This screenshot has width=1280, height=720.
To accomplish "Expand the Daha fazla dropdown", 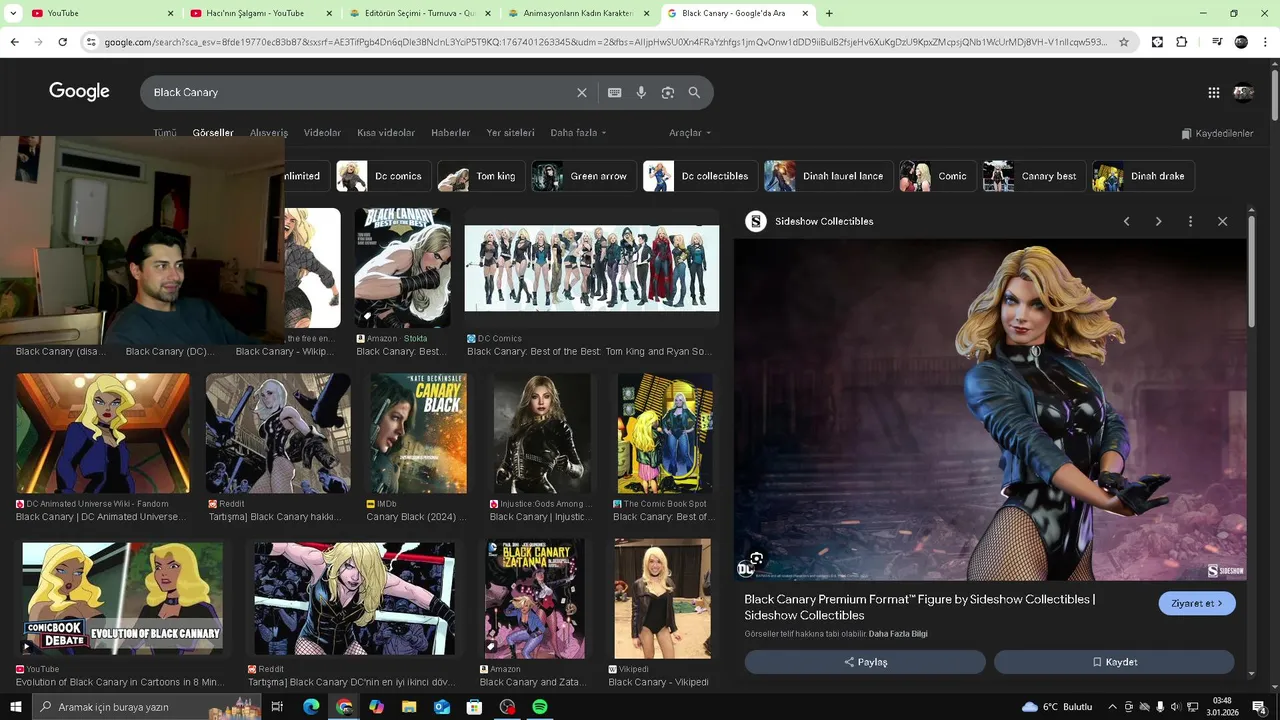I will coord(578,133).
